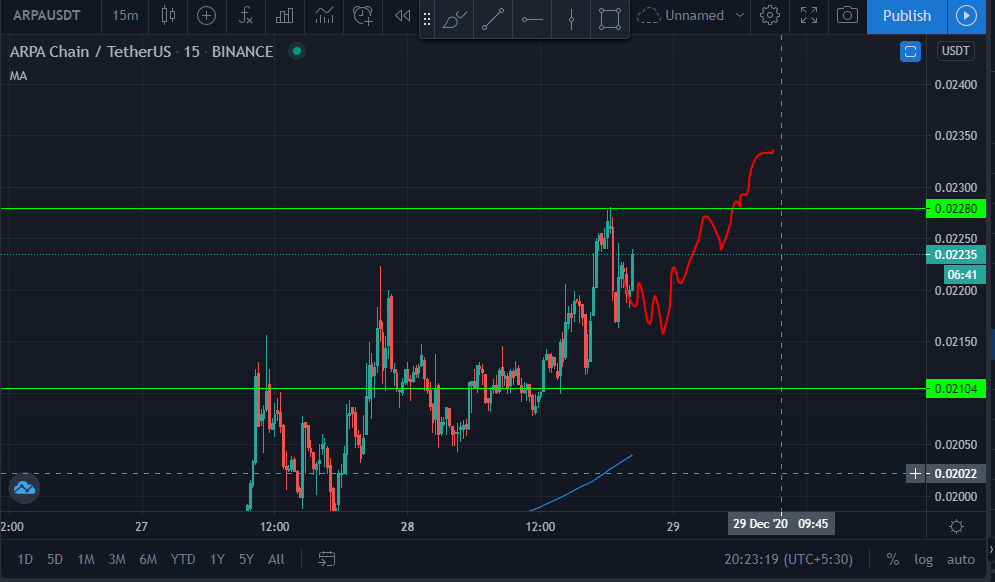Set range to 1Y

click(218, 559)
